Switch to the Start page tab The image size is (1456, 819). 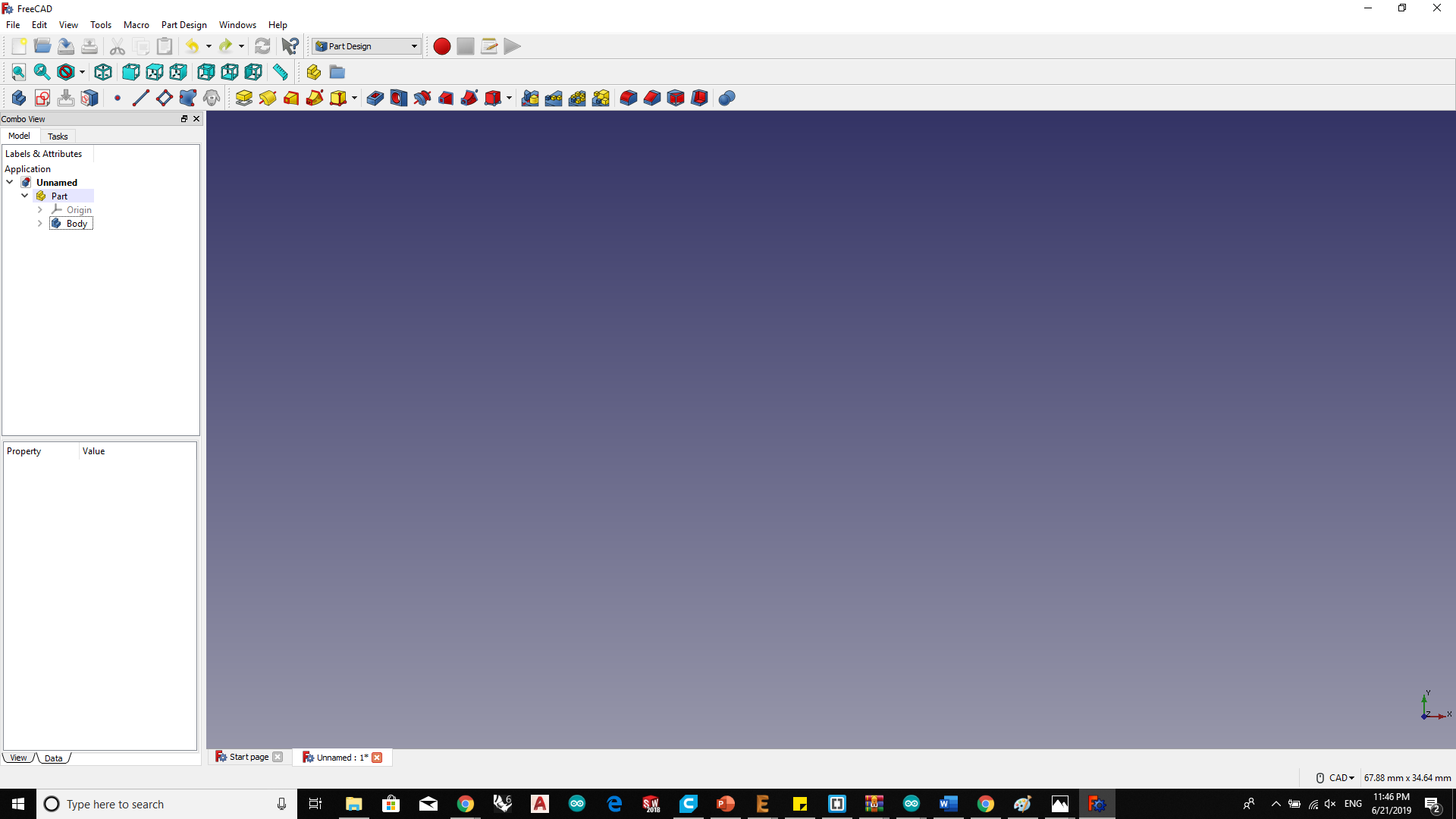point(249,757)
